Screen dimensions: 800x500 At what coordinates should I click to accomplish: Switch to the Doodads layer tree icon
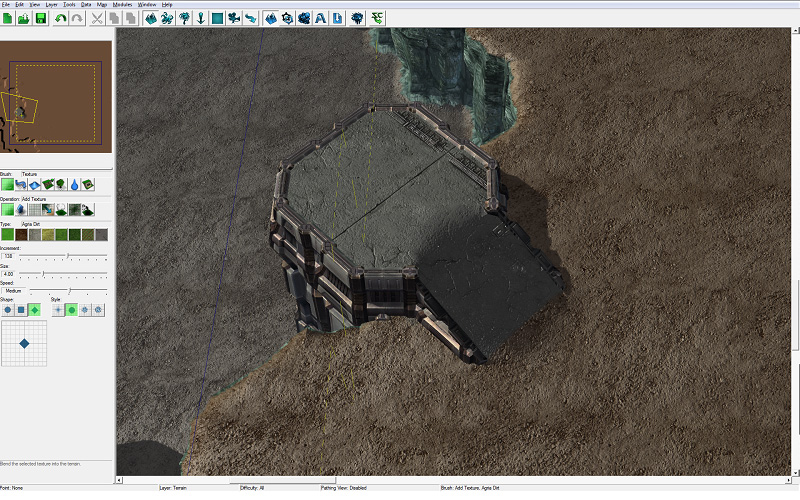coord(184,19)
